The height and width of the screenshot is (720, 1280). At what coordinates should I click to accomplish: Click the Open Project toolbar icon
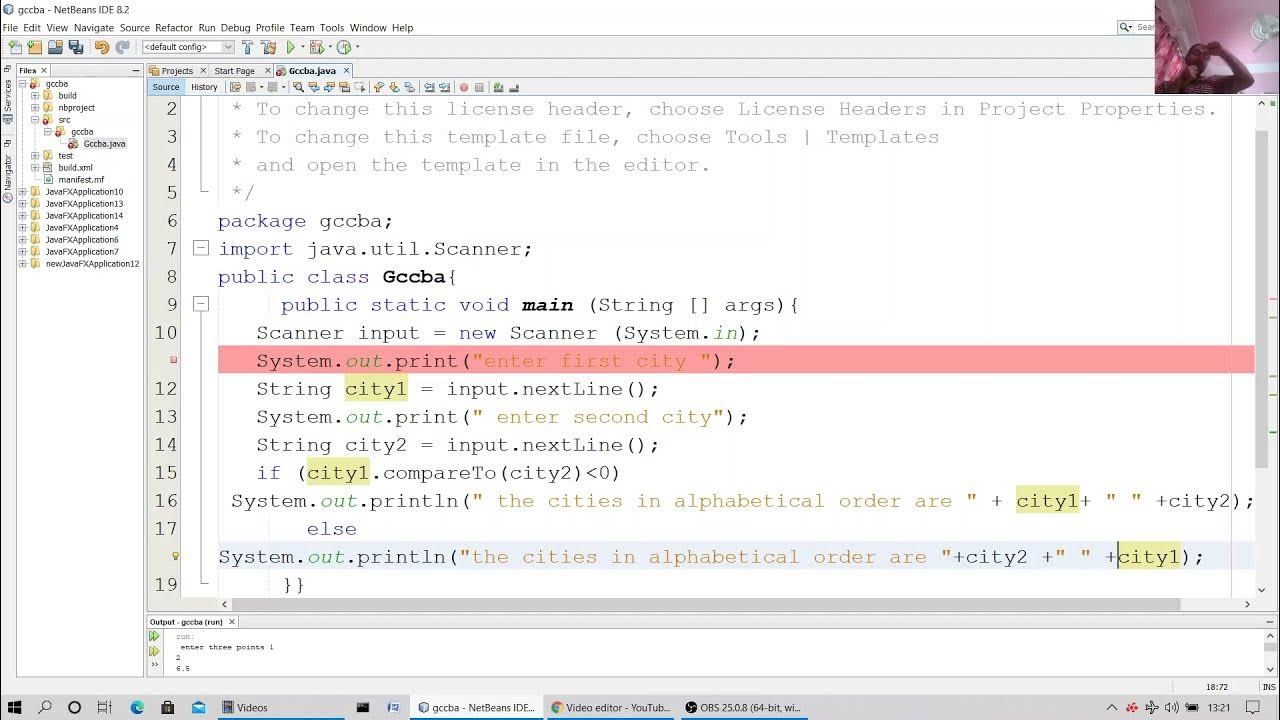(55, 47)
